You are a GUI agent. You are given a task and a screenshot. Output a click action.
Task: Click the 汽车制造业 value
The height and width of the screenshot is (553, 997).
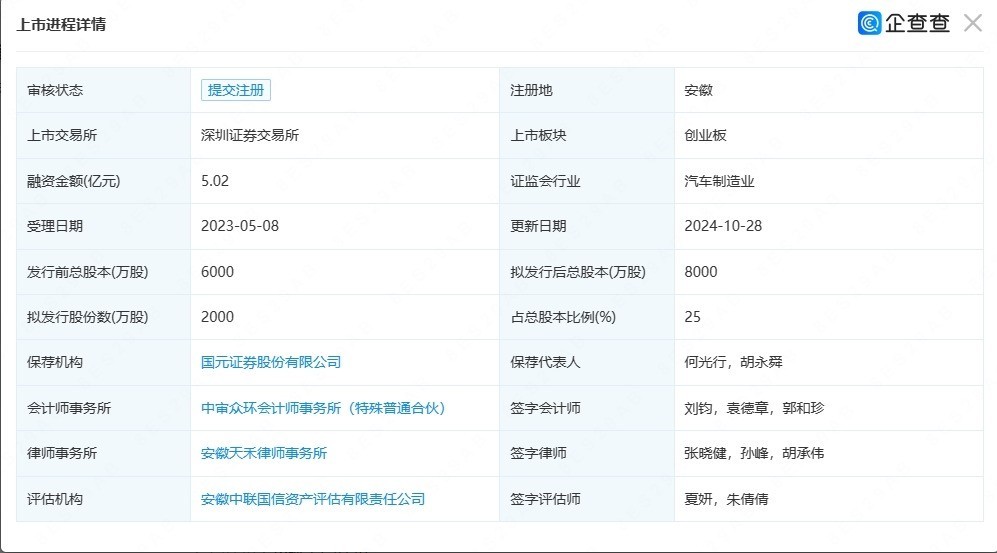point(719,181)
